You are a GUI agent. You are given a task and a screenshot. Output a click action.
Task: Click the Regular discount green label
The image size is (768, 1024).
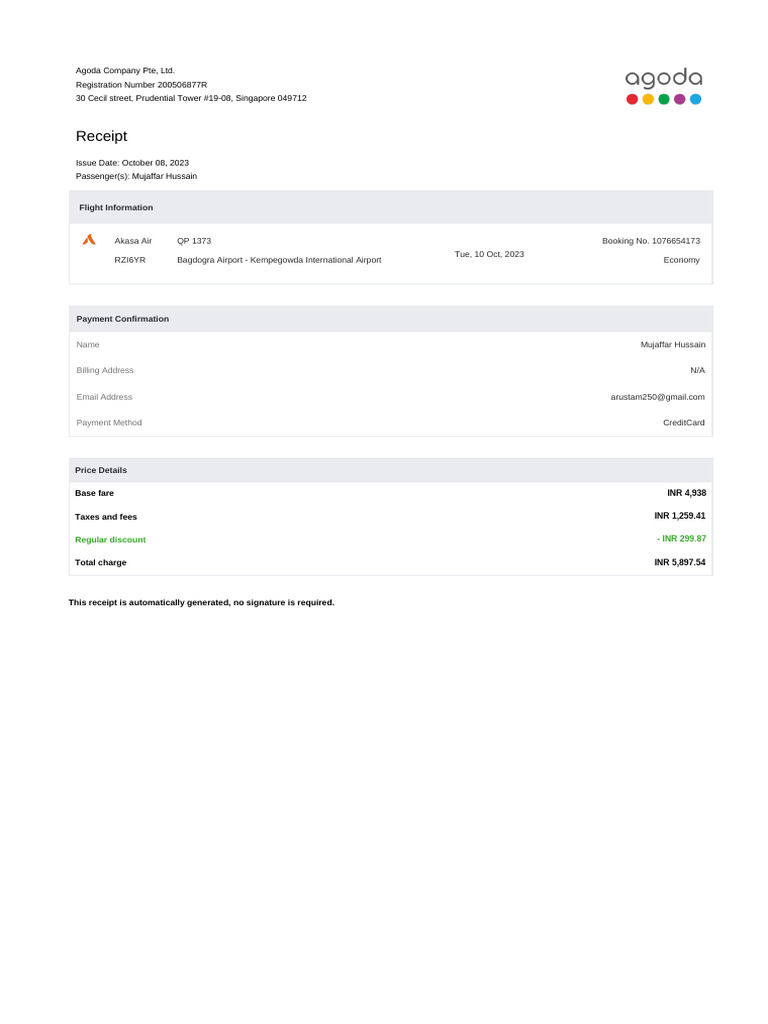tap(110, 539)
